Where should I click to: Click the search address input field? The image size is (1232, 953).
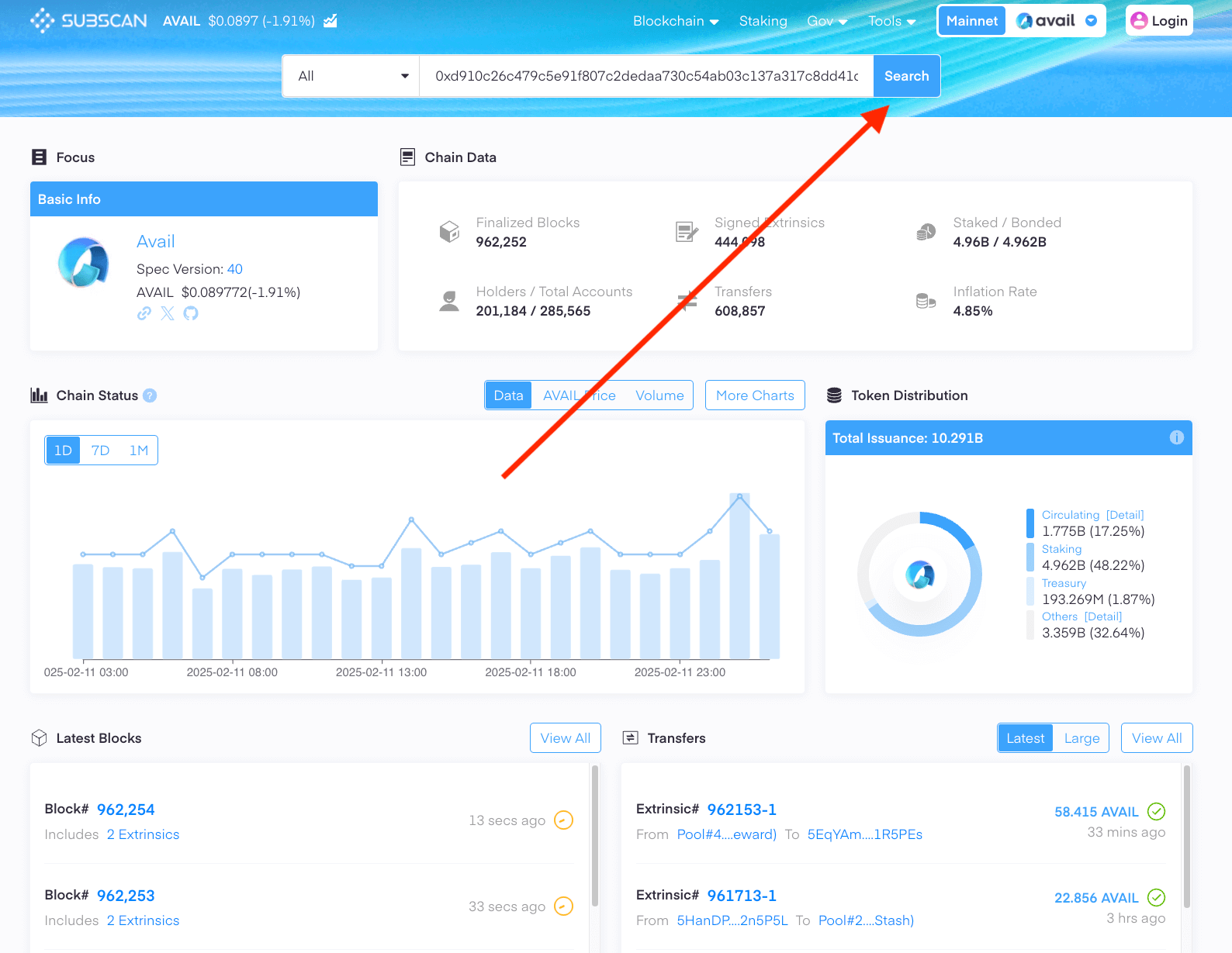[645, 76]
